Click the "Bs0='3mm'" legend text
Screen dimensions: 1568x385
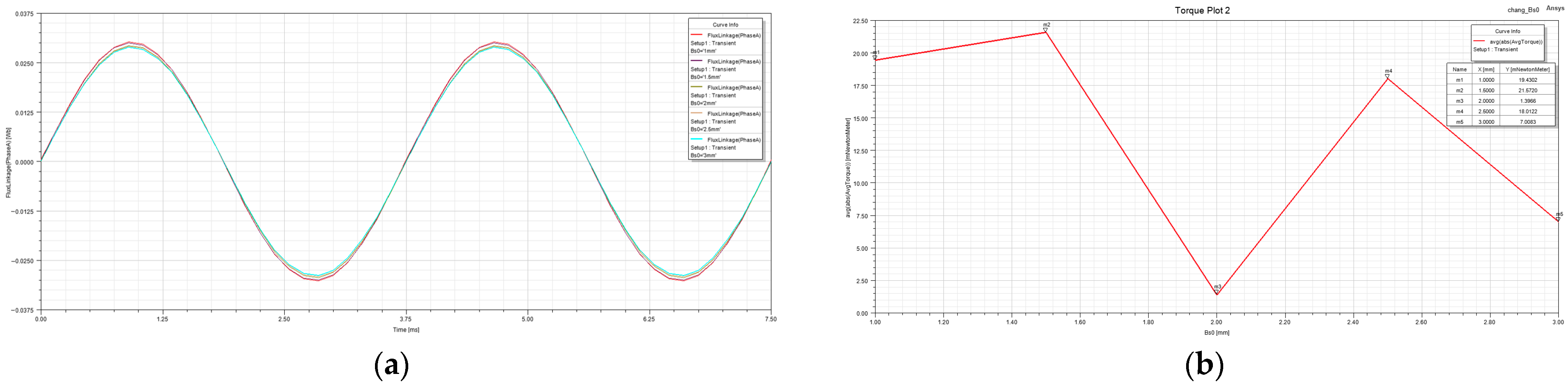(704, 156)
